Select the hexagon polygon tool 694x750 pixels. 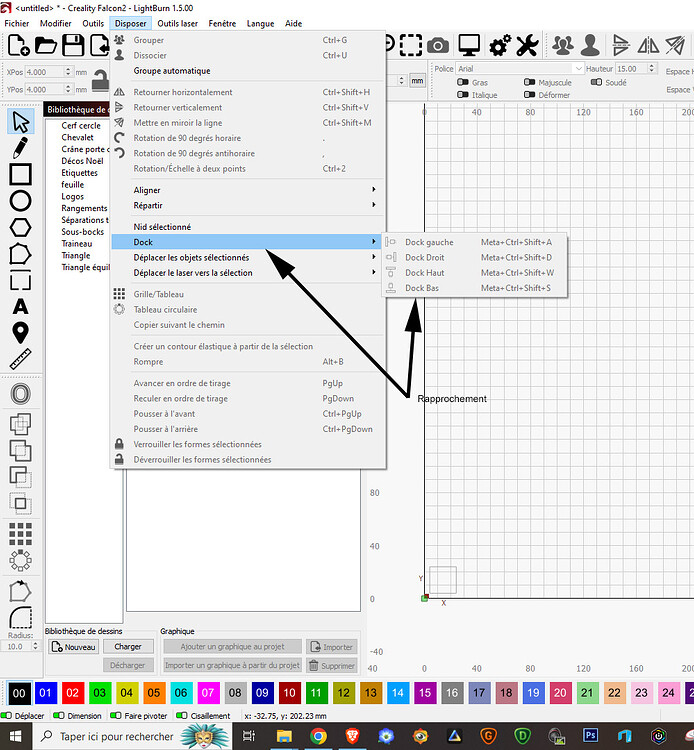[21, 228]
